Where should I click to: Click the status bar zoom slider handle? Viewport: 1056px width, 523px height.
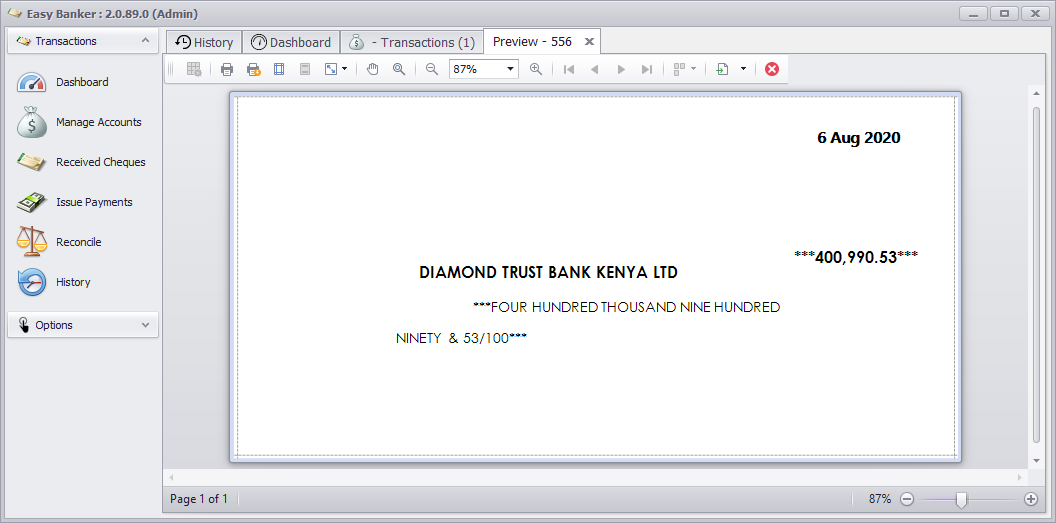[x=962, y=499]
